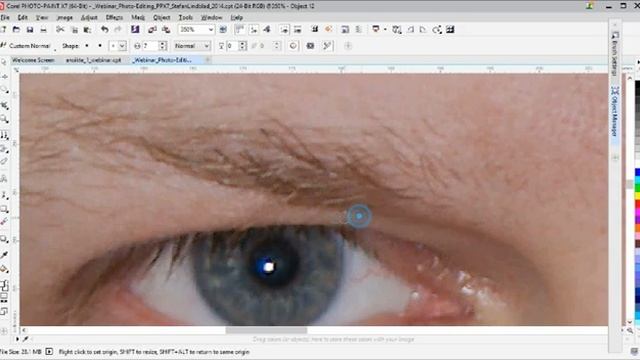640x360 pixels.
Task: Open the File menu
Action: tap(5, 18)
